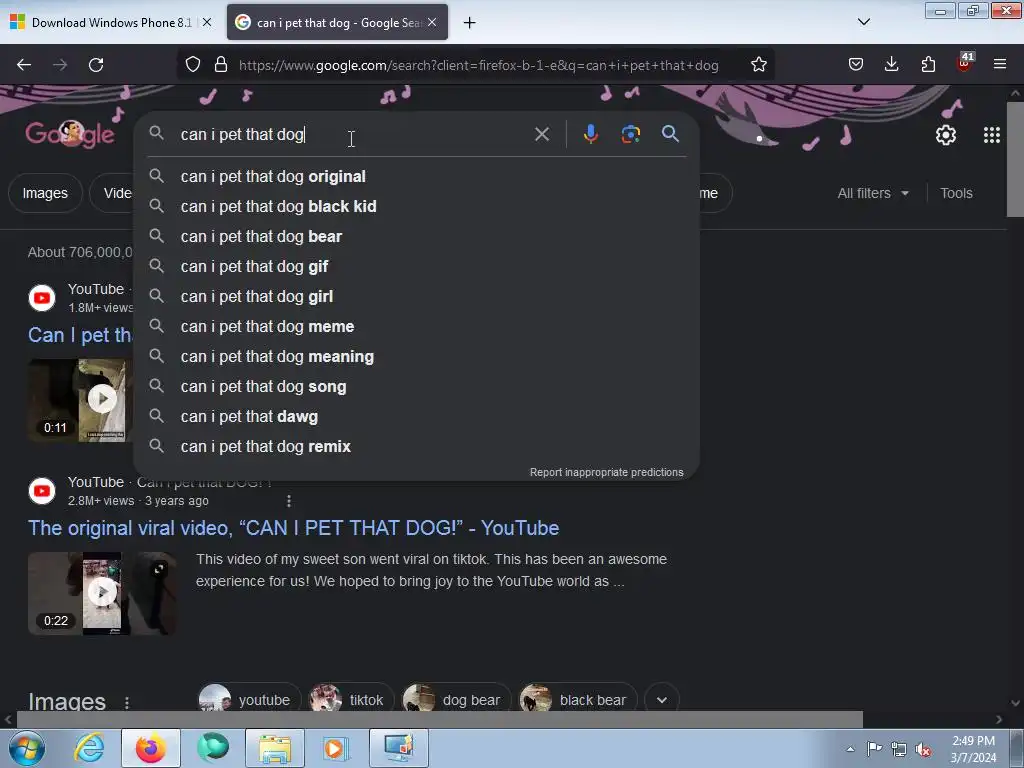
Task: Open Windows Explorer folder from taskbar
Action: pos(275,748)
